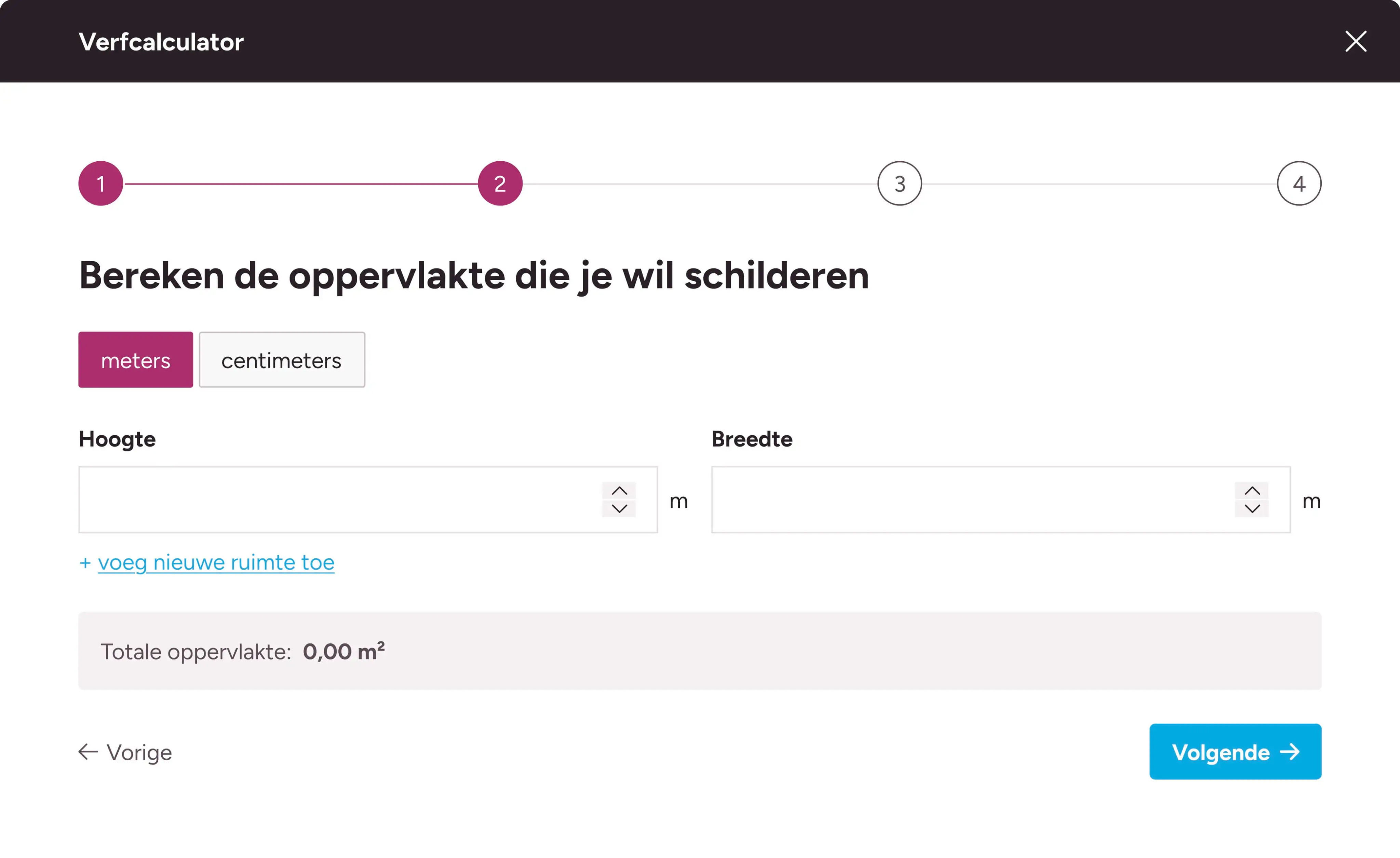The width and height of the screenshot is (1400, 858).
Task: Select the meters unit toggle
Action: click(x=135, y=360)
